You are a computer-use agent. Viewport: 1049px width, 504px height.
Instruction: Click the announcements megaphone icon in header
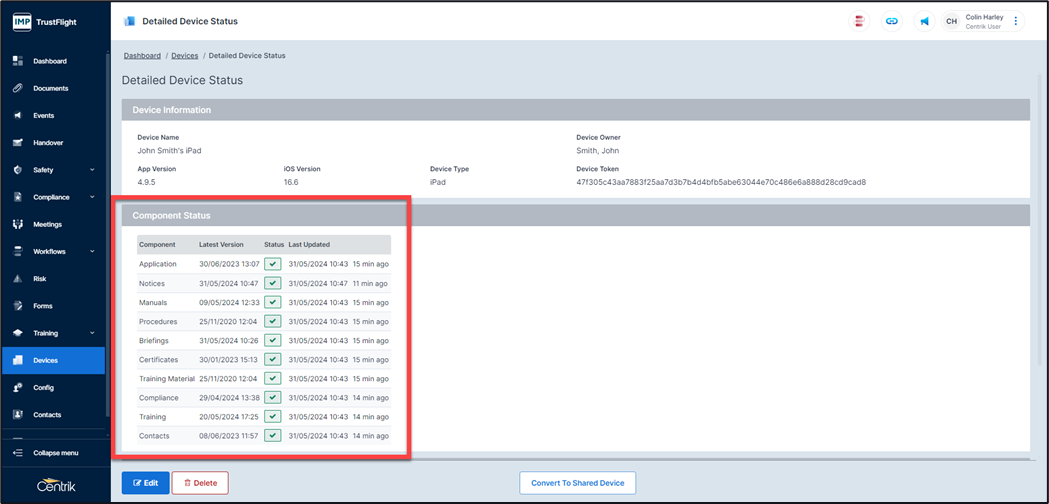coord(924,21)
